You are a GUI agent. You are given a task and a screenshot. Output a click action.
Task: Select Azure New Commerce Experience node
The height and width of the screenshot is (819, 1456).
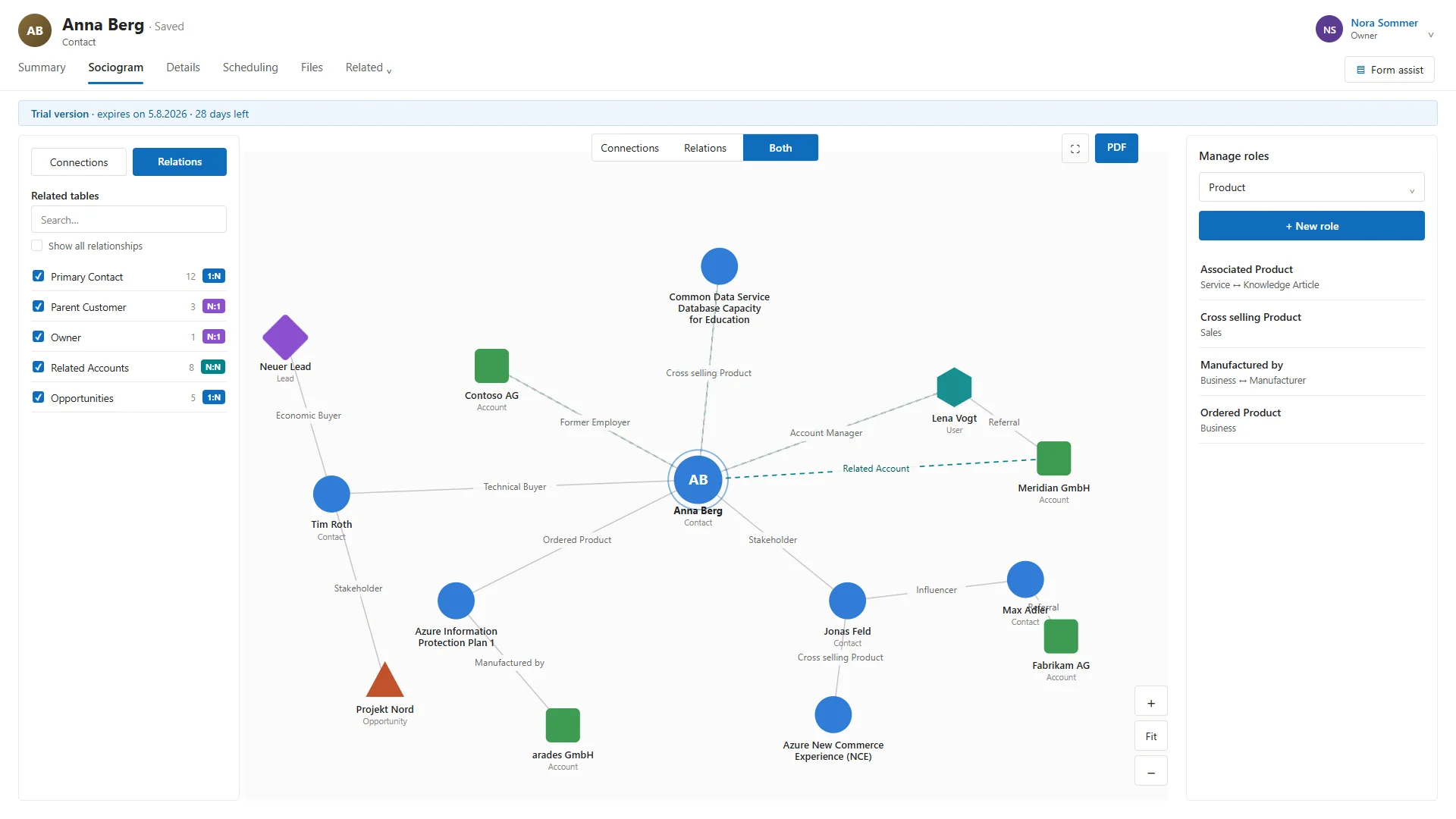(833, 714)
